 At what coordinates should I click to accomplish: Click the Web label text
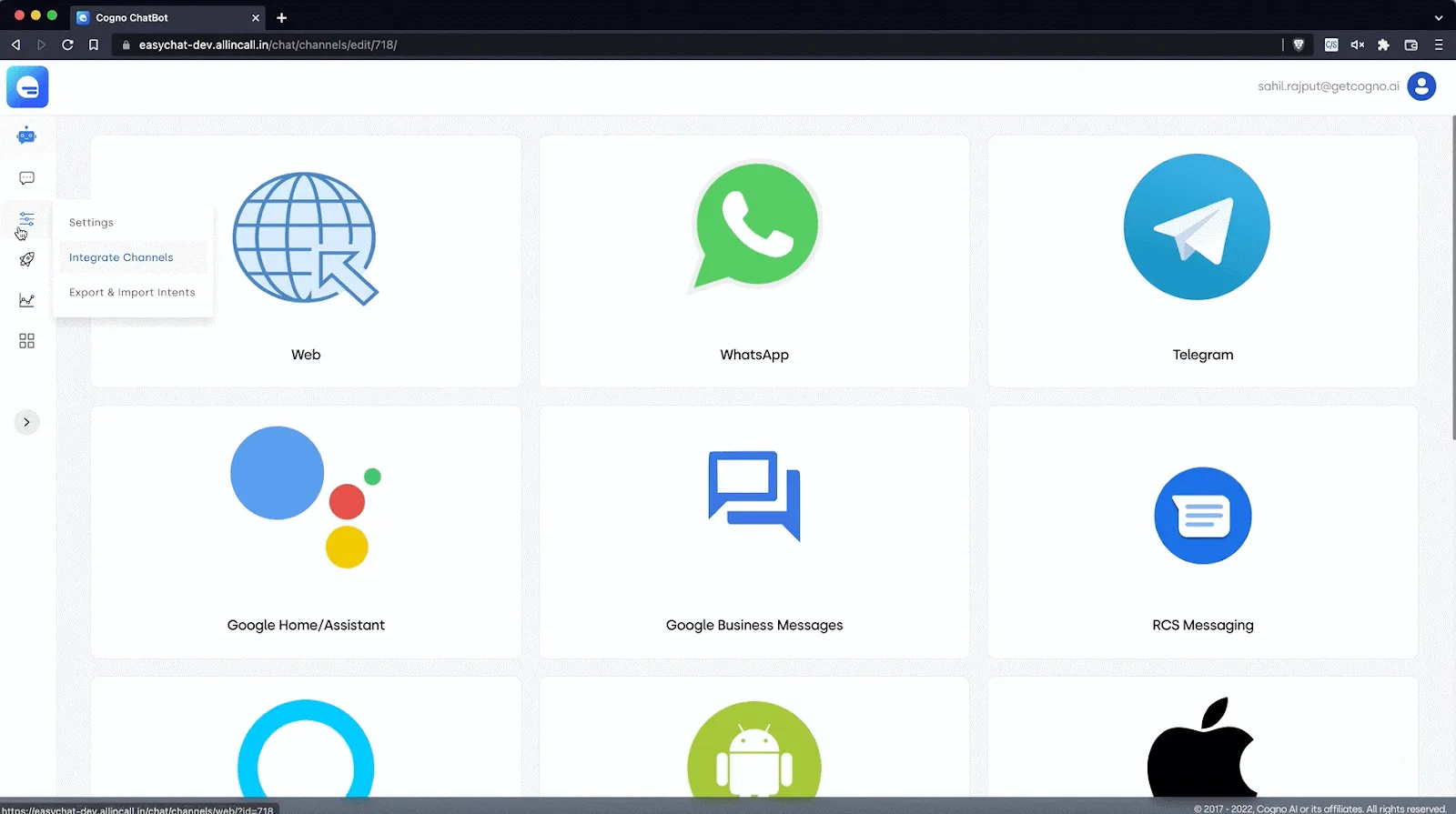306,355
